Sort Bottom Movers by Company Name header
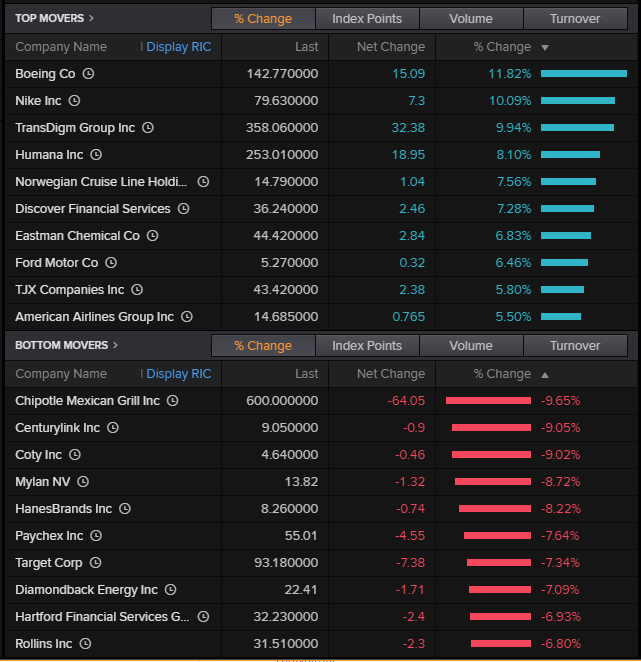Image resolution: width=641 pixels, height=662 pixels. tap(61, 374)
